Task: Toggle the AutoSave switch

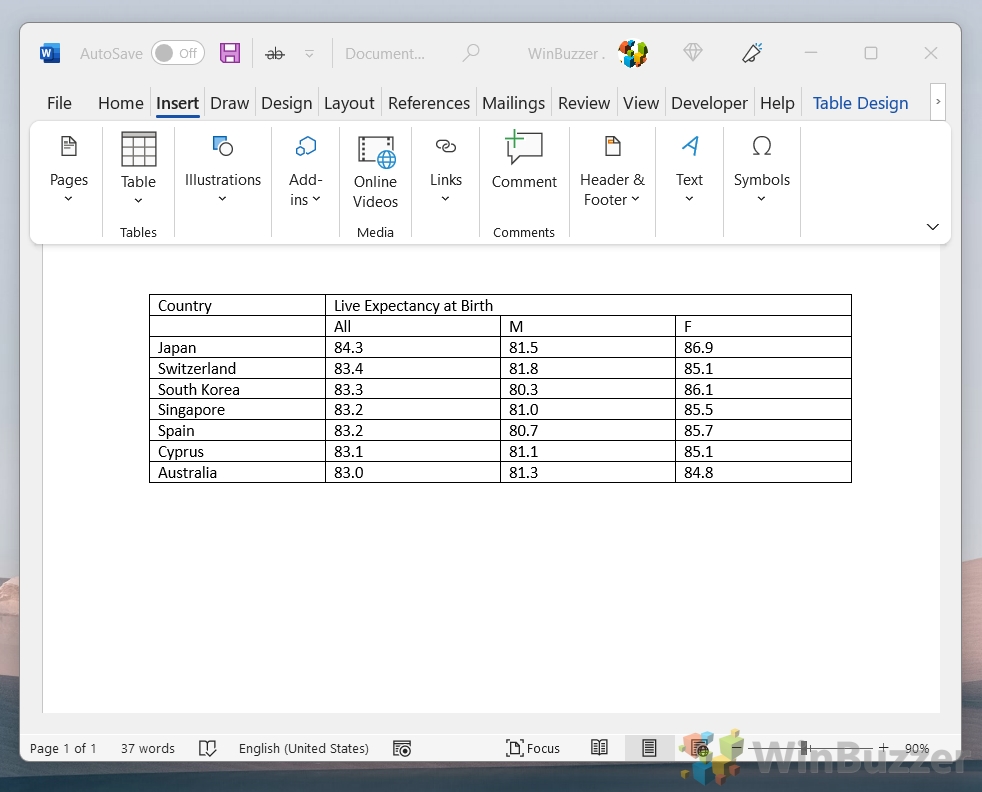Action: tap(177, 53)
